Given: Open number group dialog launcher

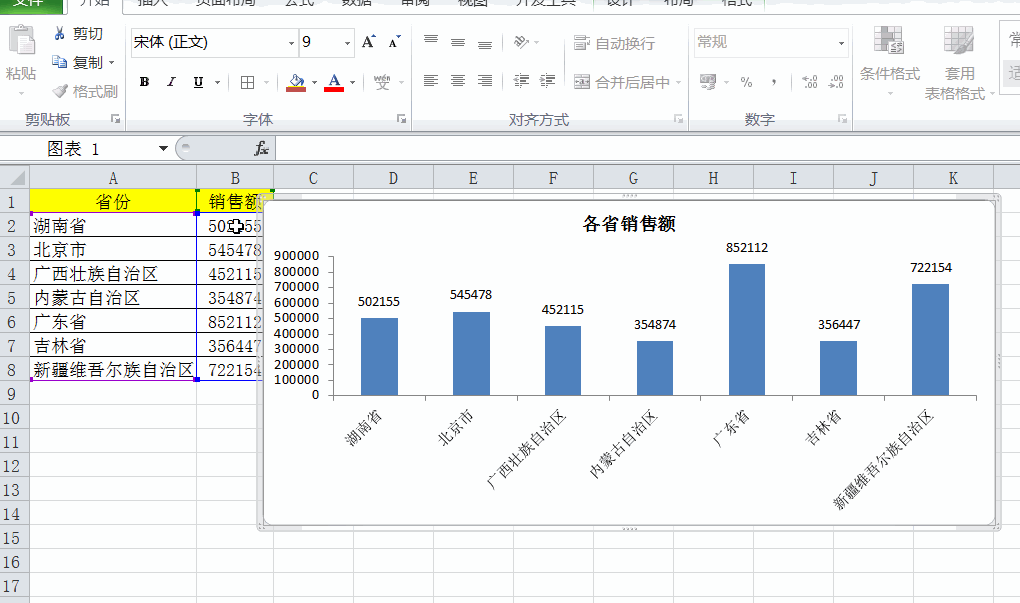Looking at the screenshot, I should point(842,119).
